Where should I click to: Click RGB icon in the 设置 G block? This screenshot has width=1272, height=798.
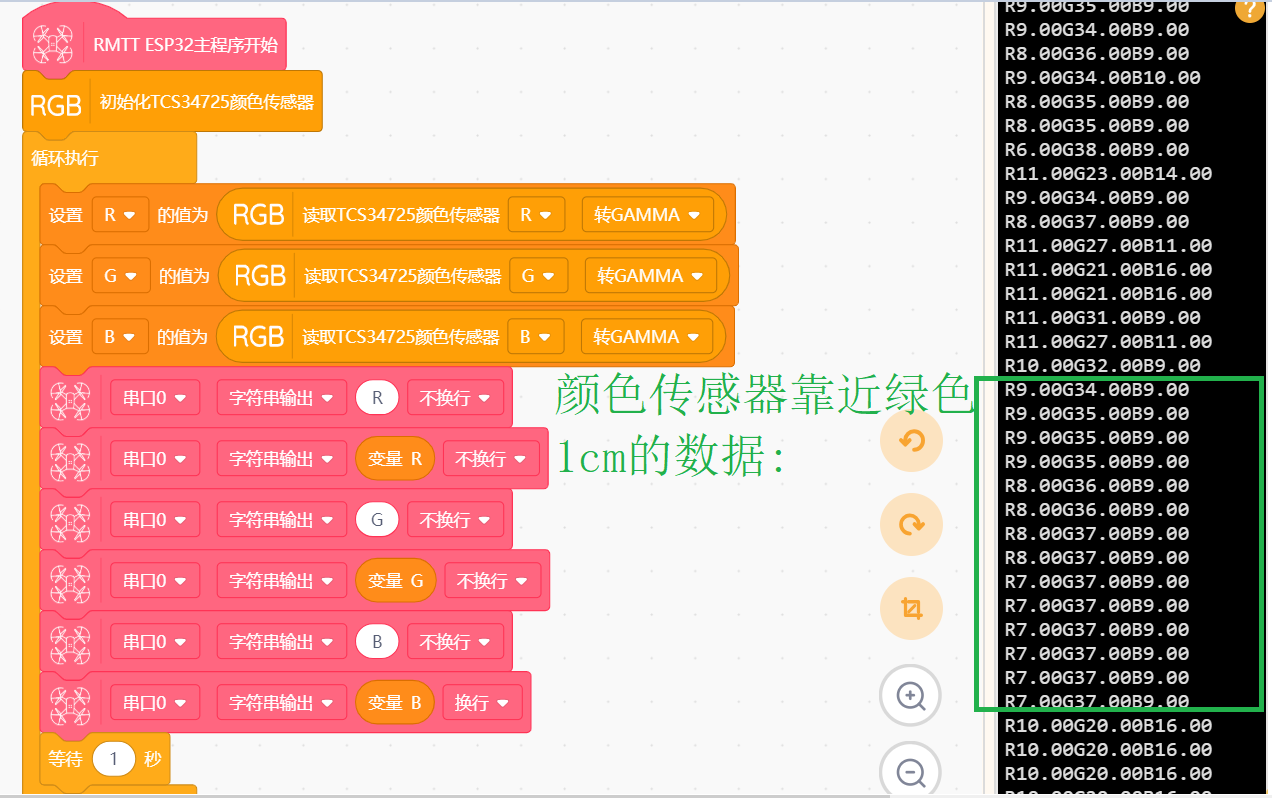260,275
